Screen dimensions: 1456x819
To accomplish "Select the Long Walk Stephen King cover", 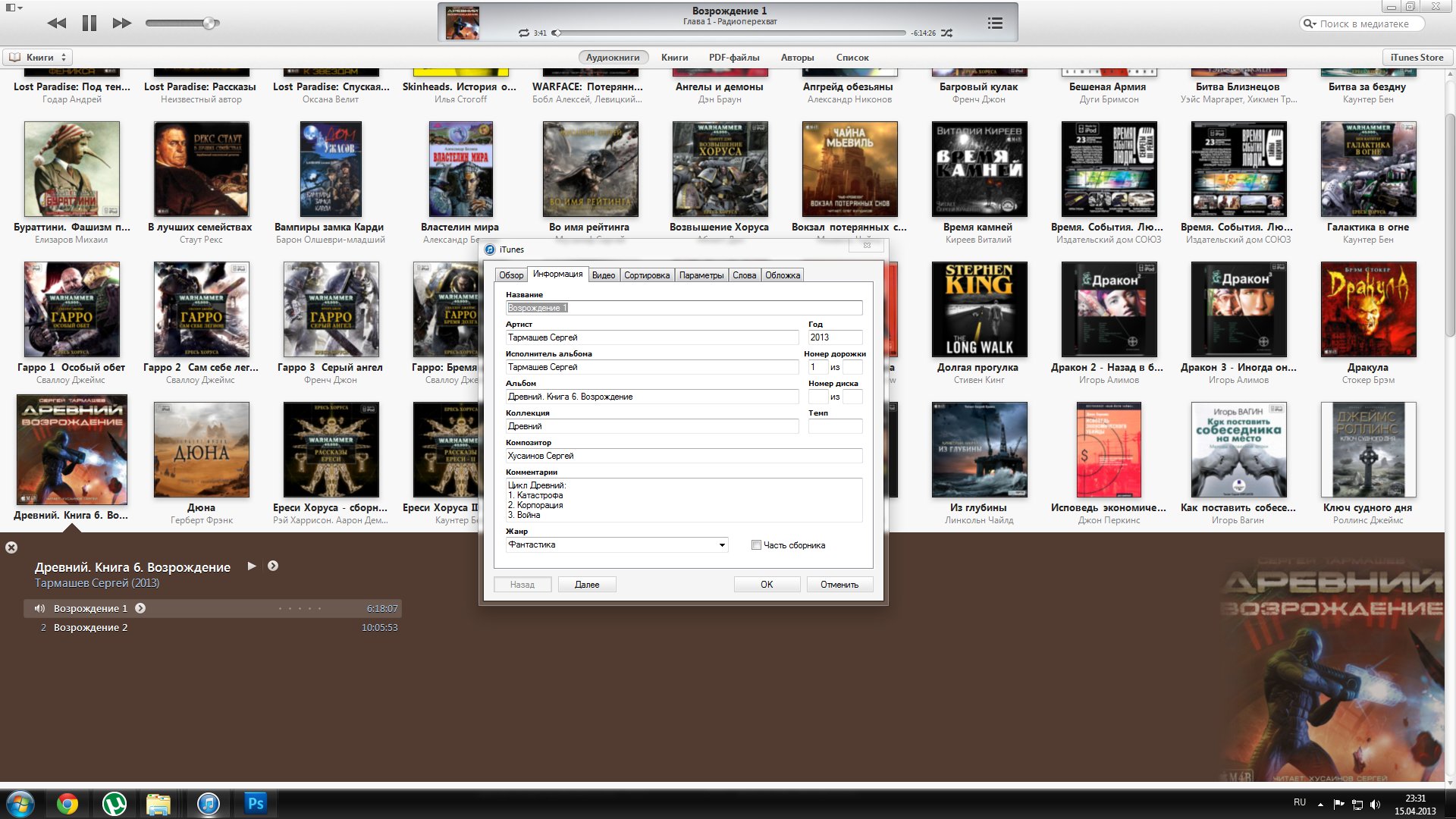I will pos(979,309).
